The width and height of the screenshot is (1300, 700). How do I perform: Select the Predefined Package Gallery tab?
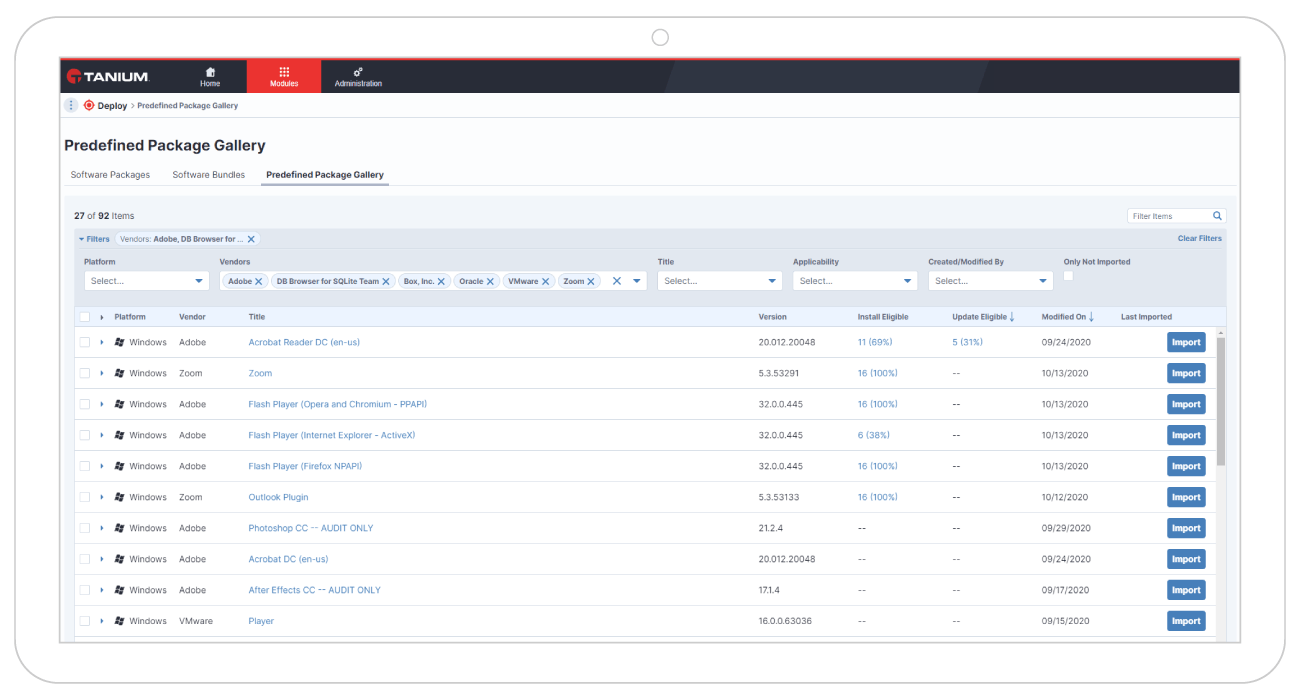[x=325, y=175]
